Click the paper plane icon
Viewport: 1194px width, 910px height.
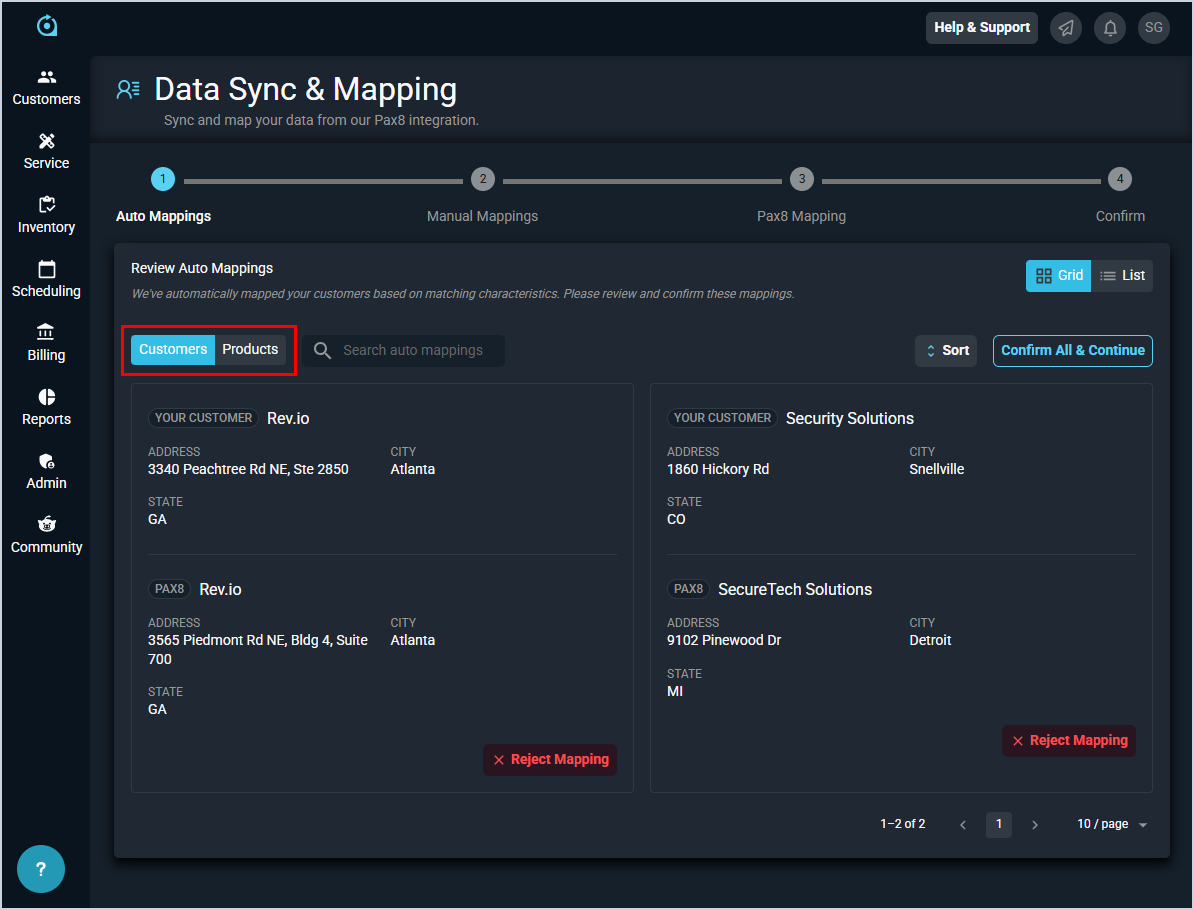(x=1066, y=28)
